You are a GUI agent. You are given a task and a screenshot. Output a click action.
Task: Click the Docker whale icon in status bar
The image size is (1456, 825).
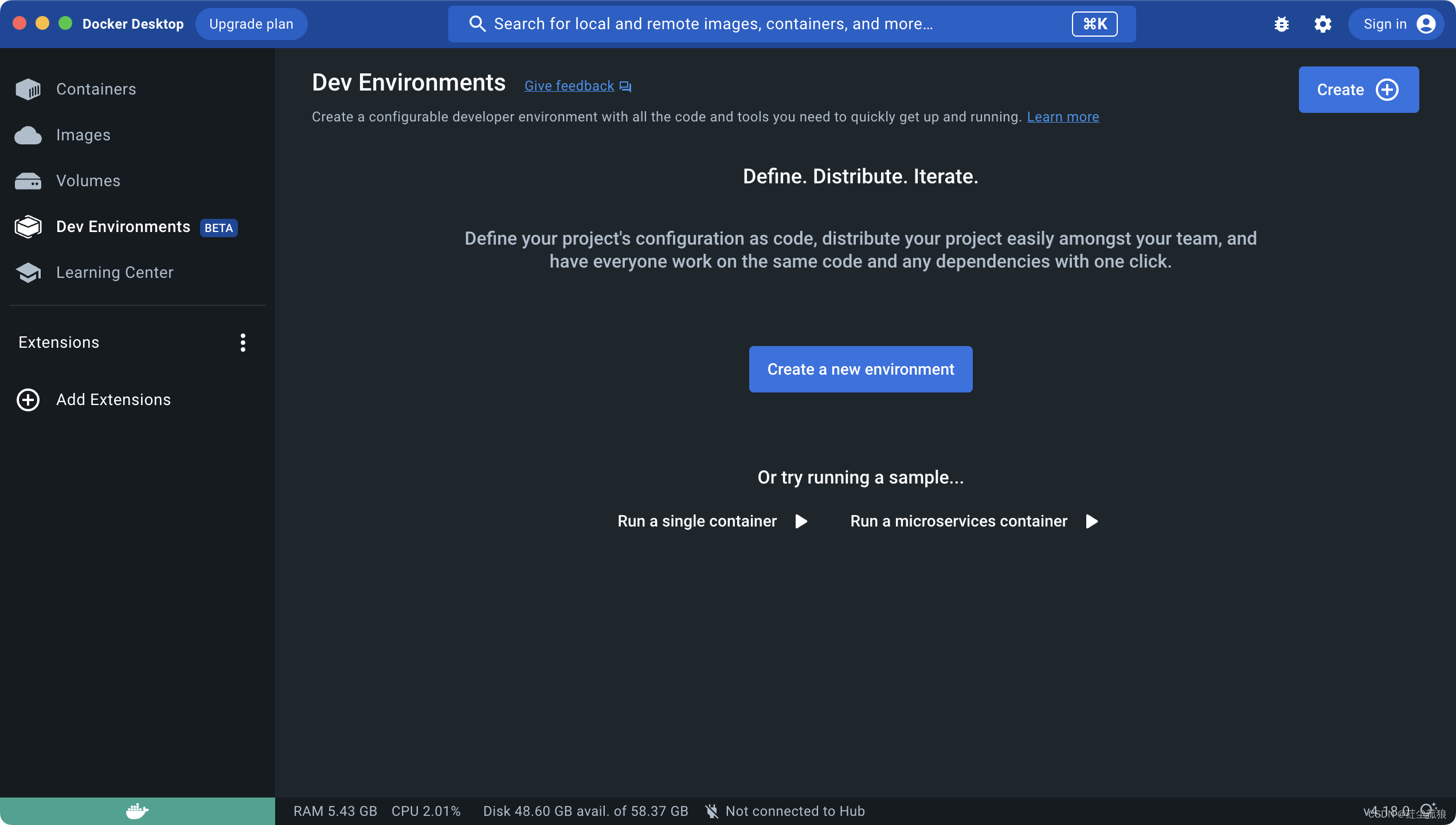pos(137,811)
